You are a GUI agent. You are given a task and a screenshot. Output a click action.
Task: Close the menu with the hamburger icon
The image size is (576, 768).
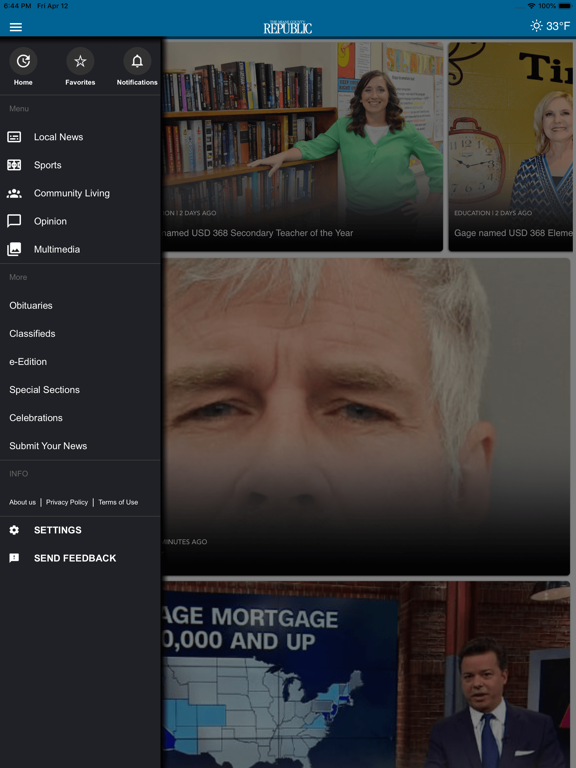16,27
